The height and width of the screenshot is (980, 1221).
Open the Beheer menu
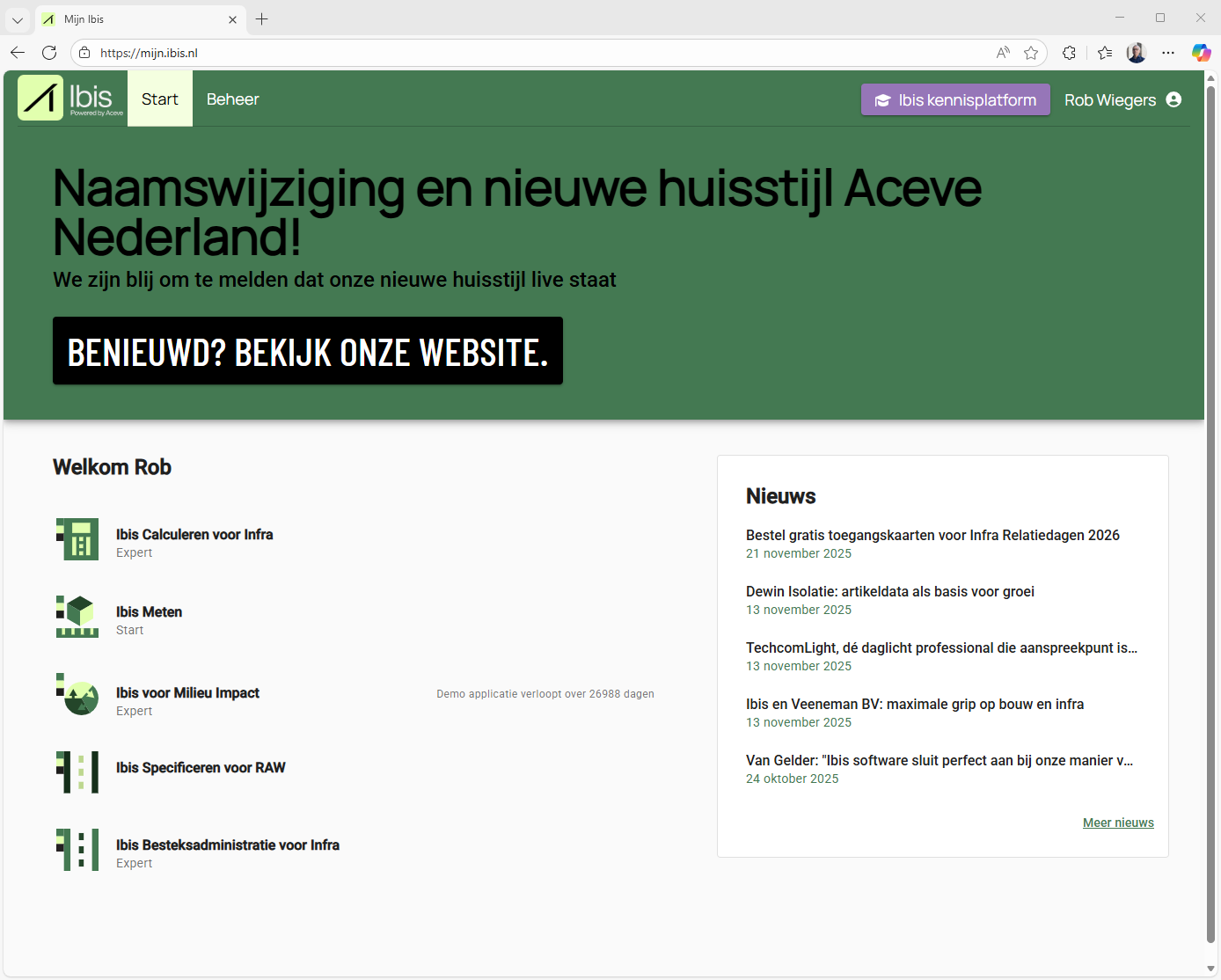[x=232, y=99]
